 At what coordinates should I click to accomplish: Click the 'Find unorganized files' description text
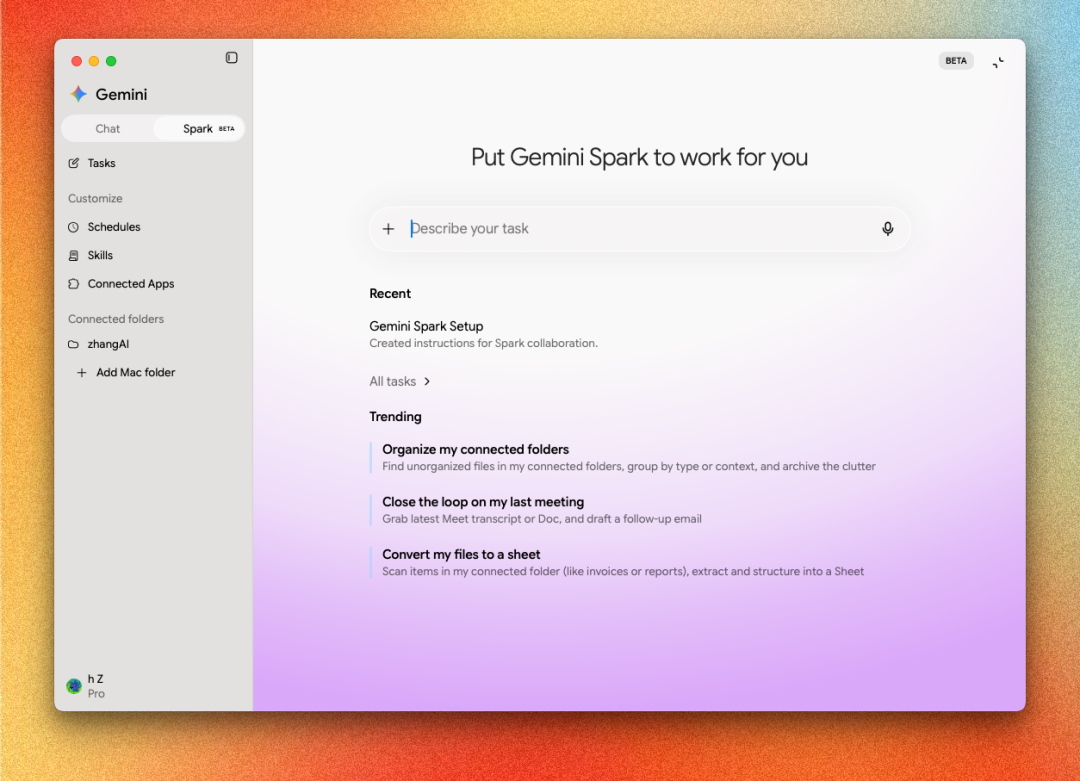coord(629,466)
